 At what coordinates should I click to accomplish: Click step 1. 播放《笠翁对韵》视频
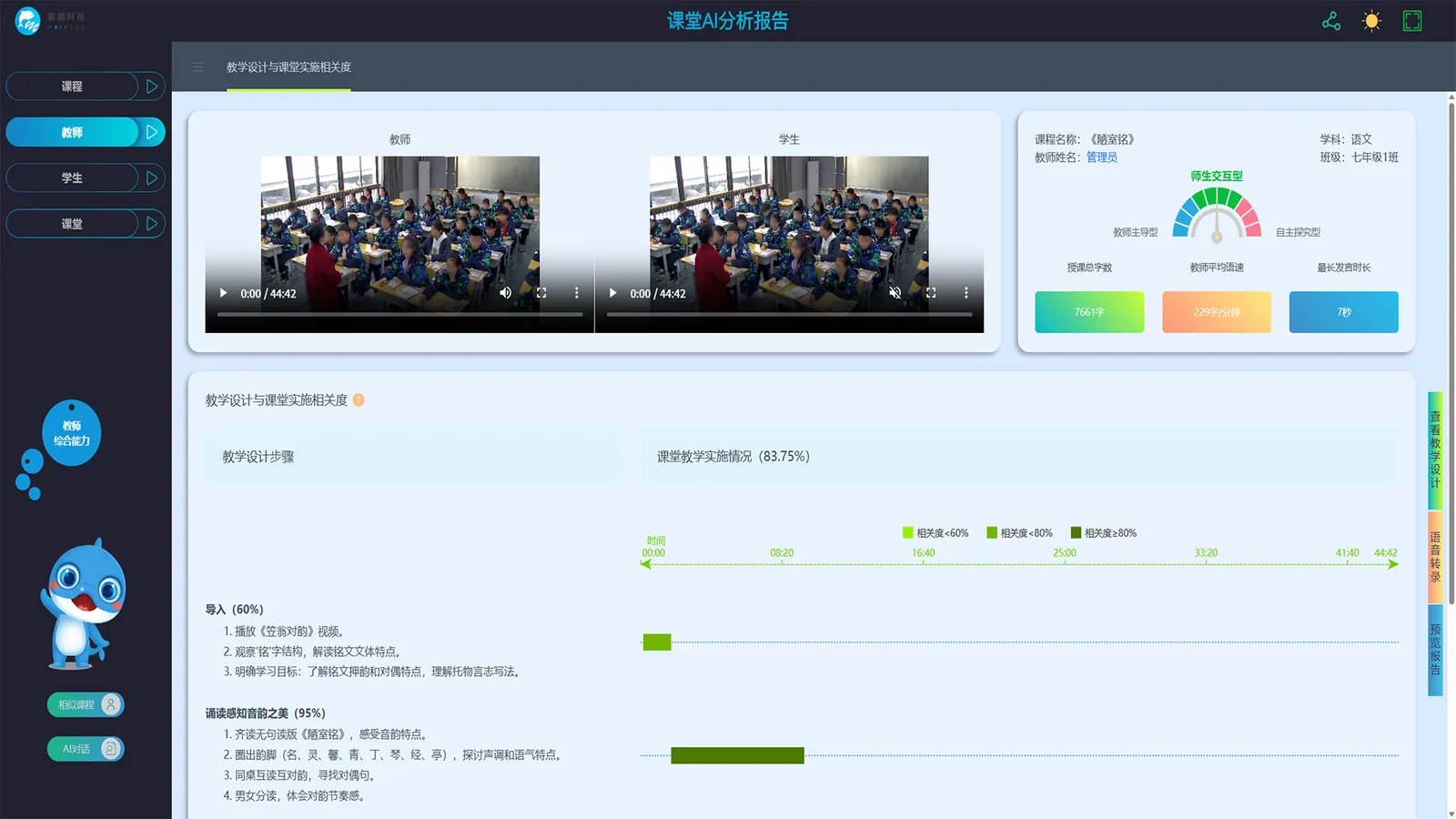pos(284,632)
